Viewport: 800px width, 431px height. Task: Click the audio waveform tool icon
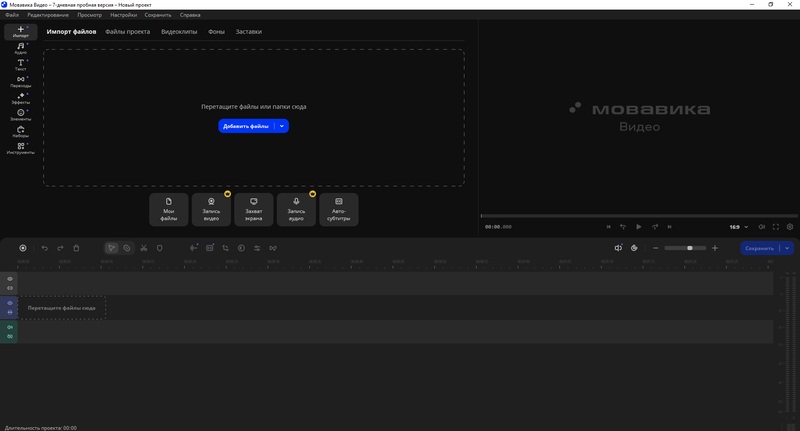(x=193, y=248)
